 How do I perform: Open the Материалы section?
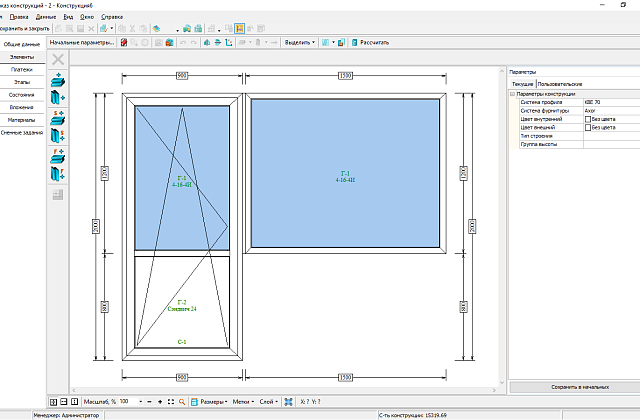click(x=22, y=120)
